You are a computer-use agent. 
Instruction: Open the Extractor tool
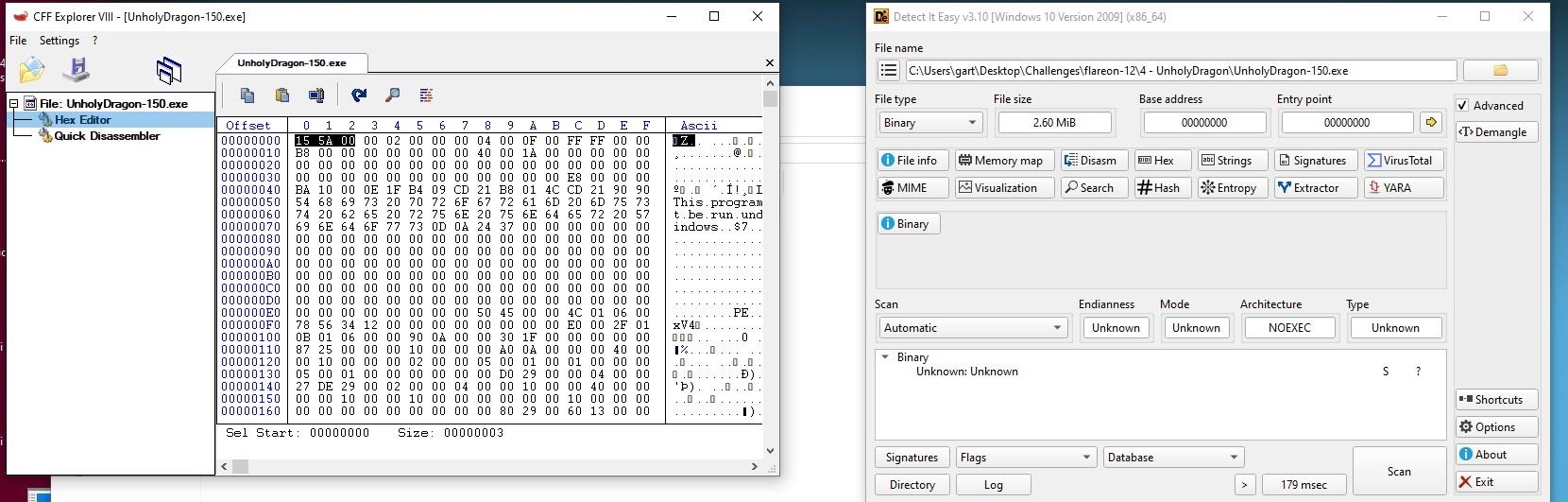1314,187
